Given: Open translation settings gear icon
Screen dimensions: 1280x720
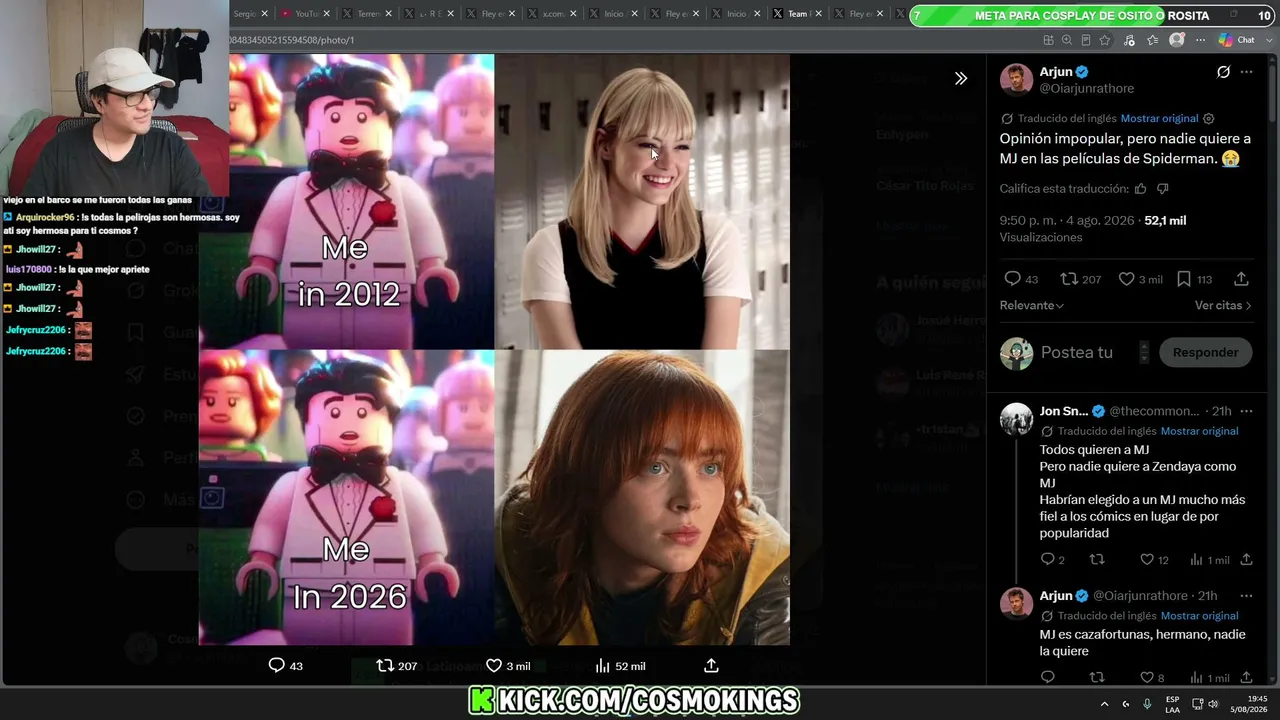Looking at the screenshot, I should 1209,118.
